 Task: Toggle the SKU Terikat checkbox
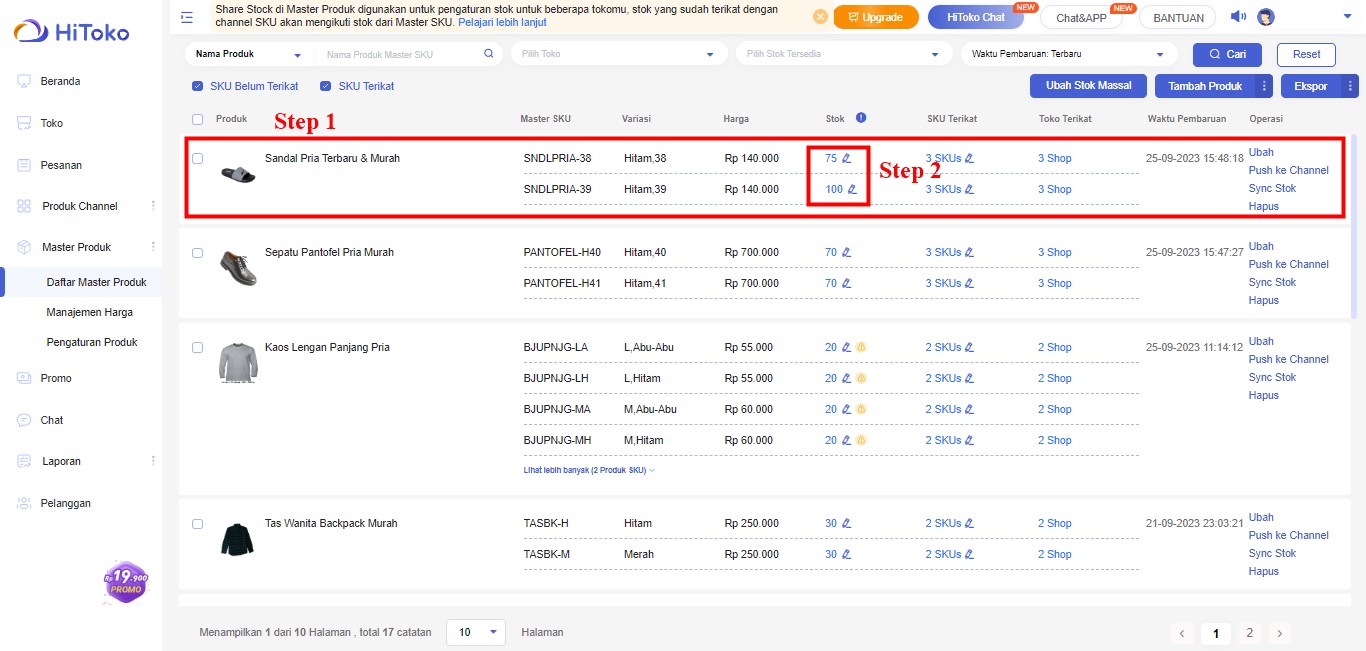(325, 87)
